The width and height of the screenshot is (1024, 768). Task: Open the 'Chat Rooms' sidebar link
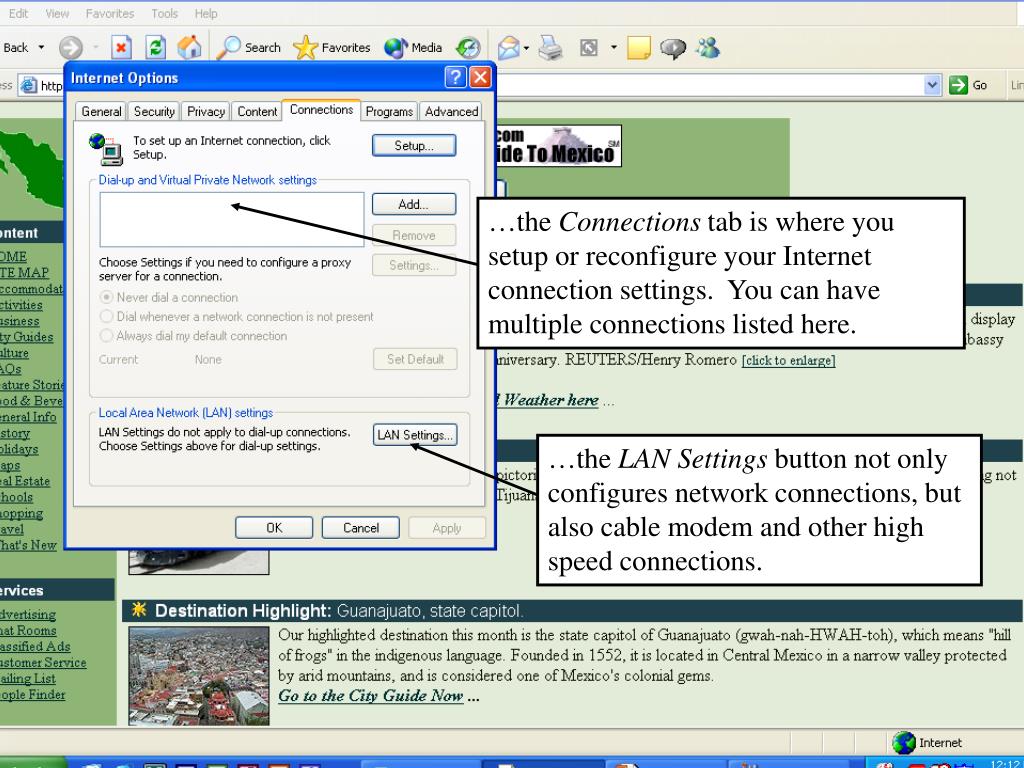[x=28, y=630]
